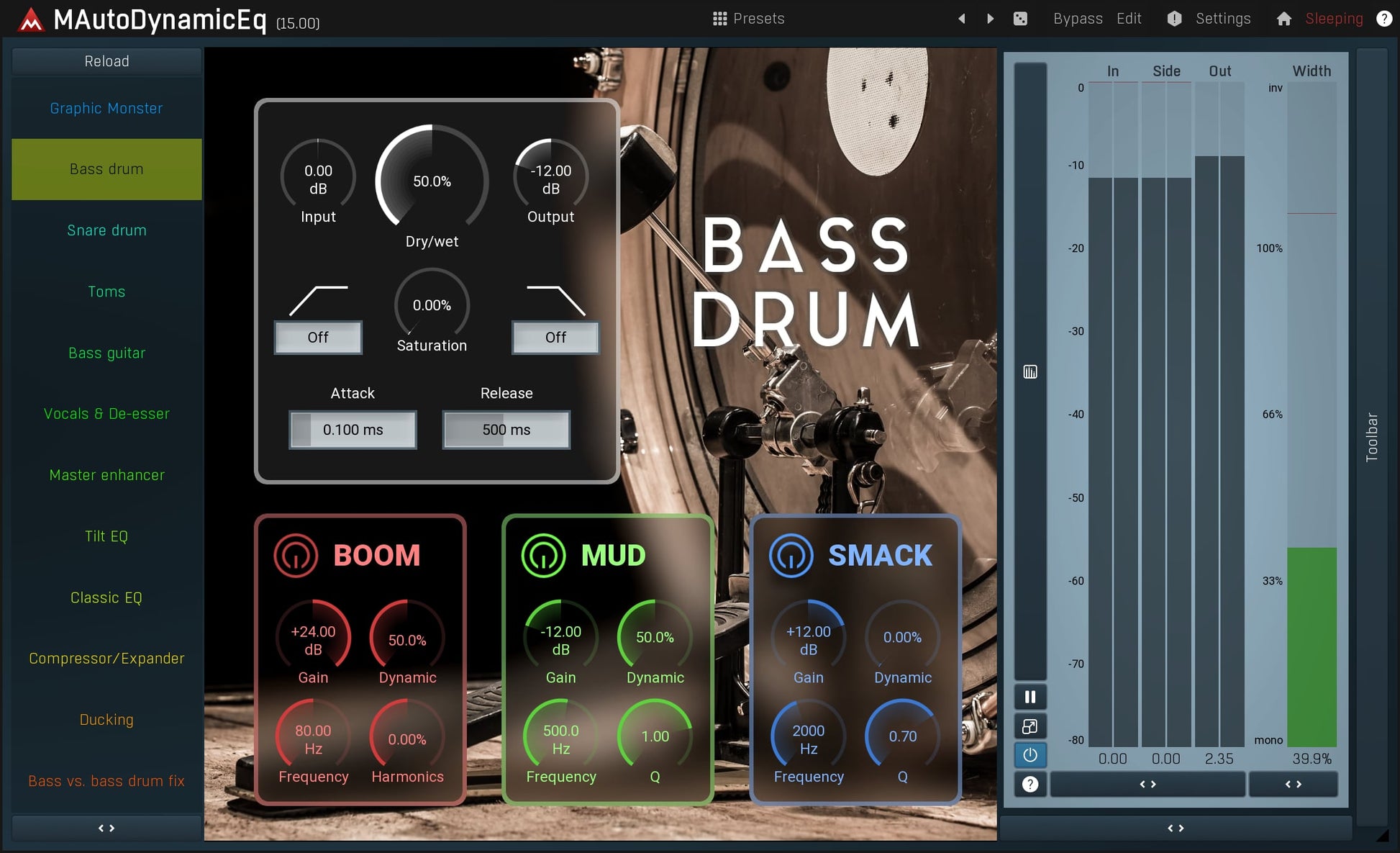This screenshot has width=1400, height=853.
Task: Collapse the preset list panel arrows
Action: point(106,829)
